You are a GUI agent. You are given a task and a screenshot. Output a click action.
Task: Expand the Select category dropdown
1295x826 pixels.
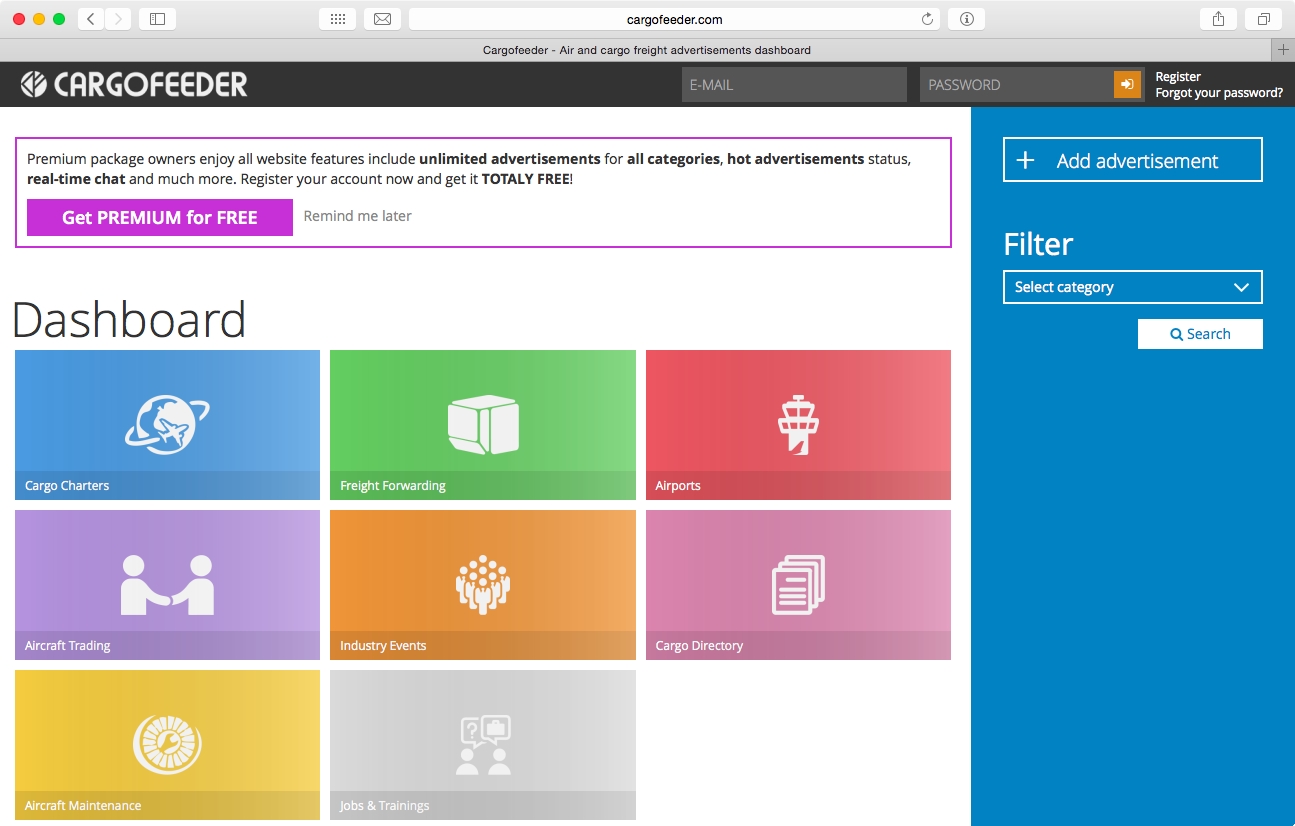pyautogui.click(x=1132, y=287)
